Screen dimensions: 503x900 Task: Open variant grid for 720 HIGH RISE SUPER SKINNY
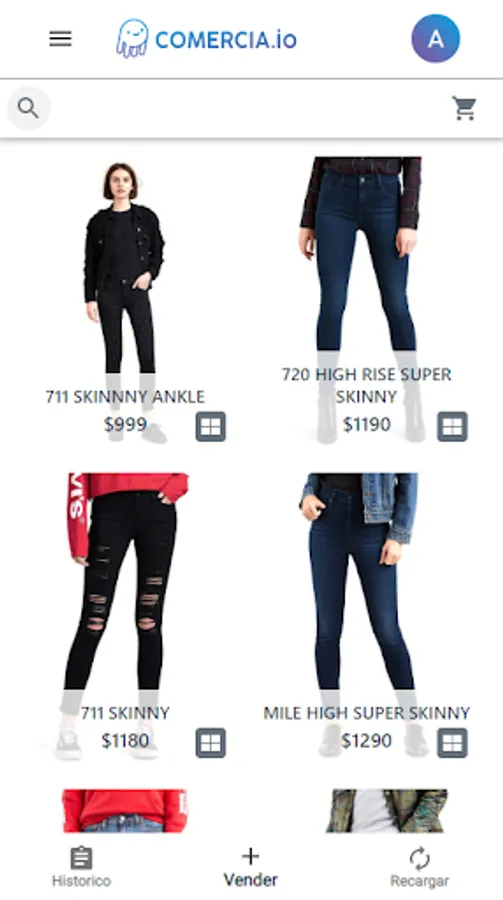point(452,426)
